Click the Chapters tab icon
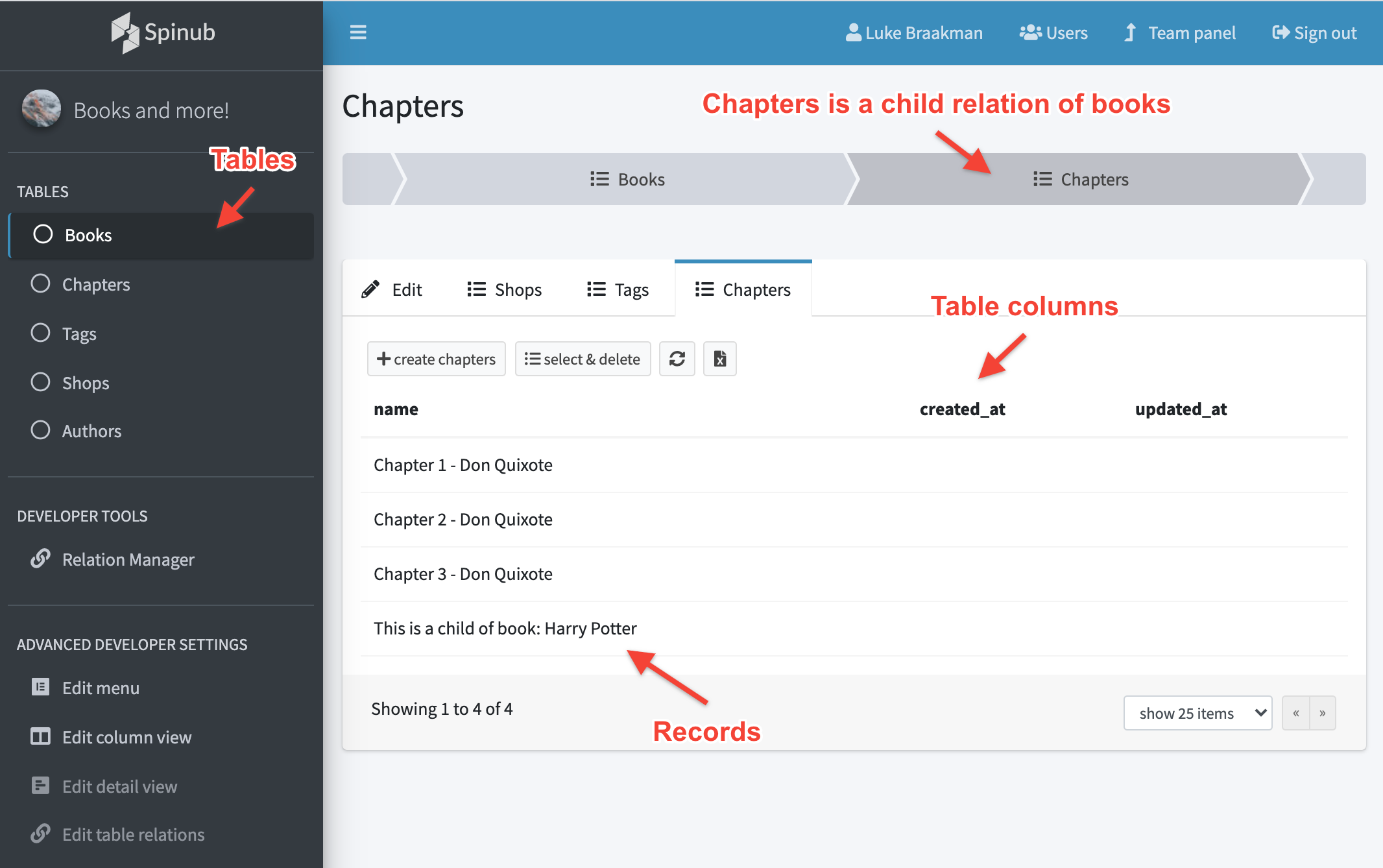This screenshot has height=868, width=1383. pos(705,289)
